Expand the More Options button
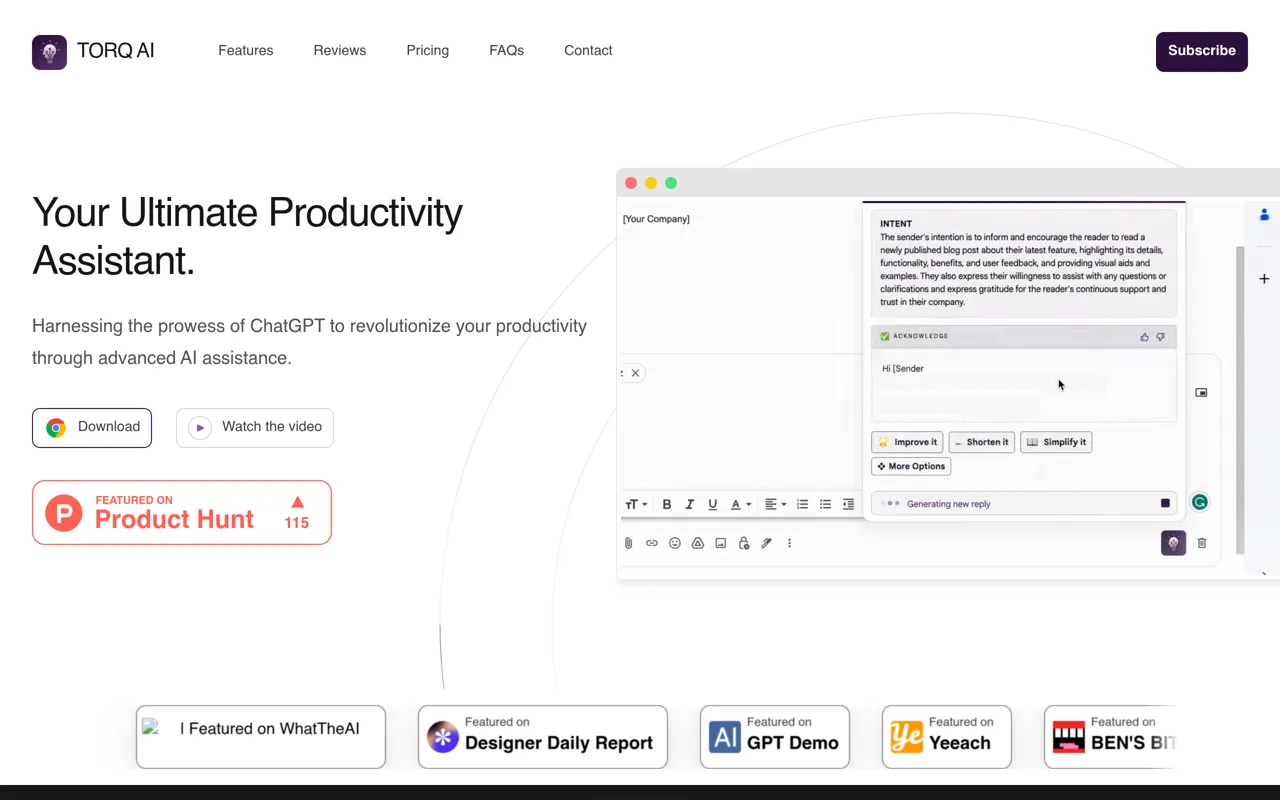 tap(911, 466)
